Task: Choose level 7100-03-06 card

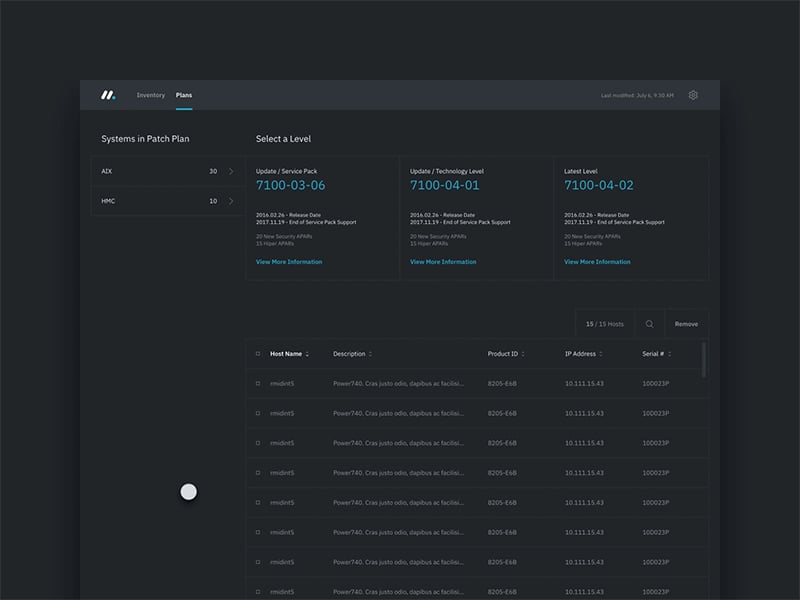Action: pyautogui.click(x=322, y=218)
